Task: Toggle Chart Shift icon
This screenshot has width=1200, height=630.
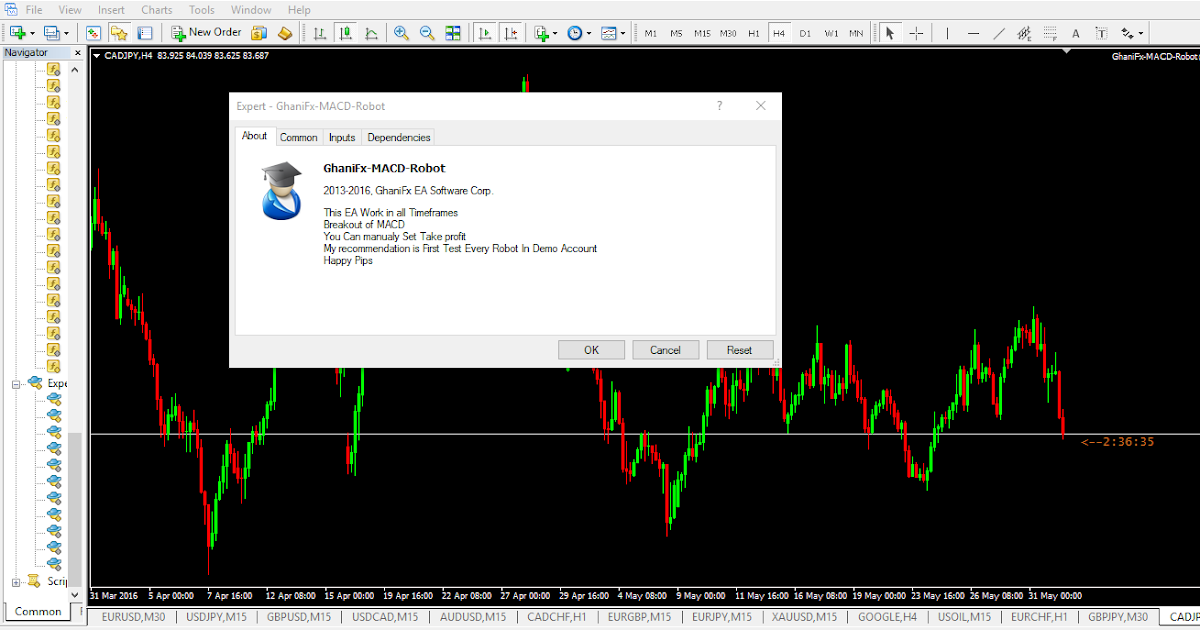Action: tap(512, 33)
